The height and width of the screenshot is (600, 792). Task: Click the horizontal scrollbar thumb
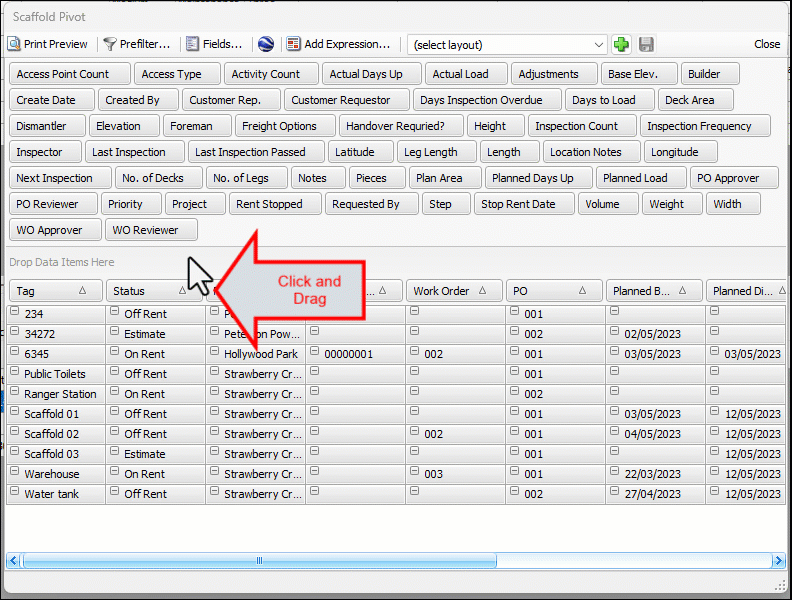(260, 561)
